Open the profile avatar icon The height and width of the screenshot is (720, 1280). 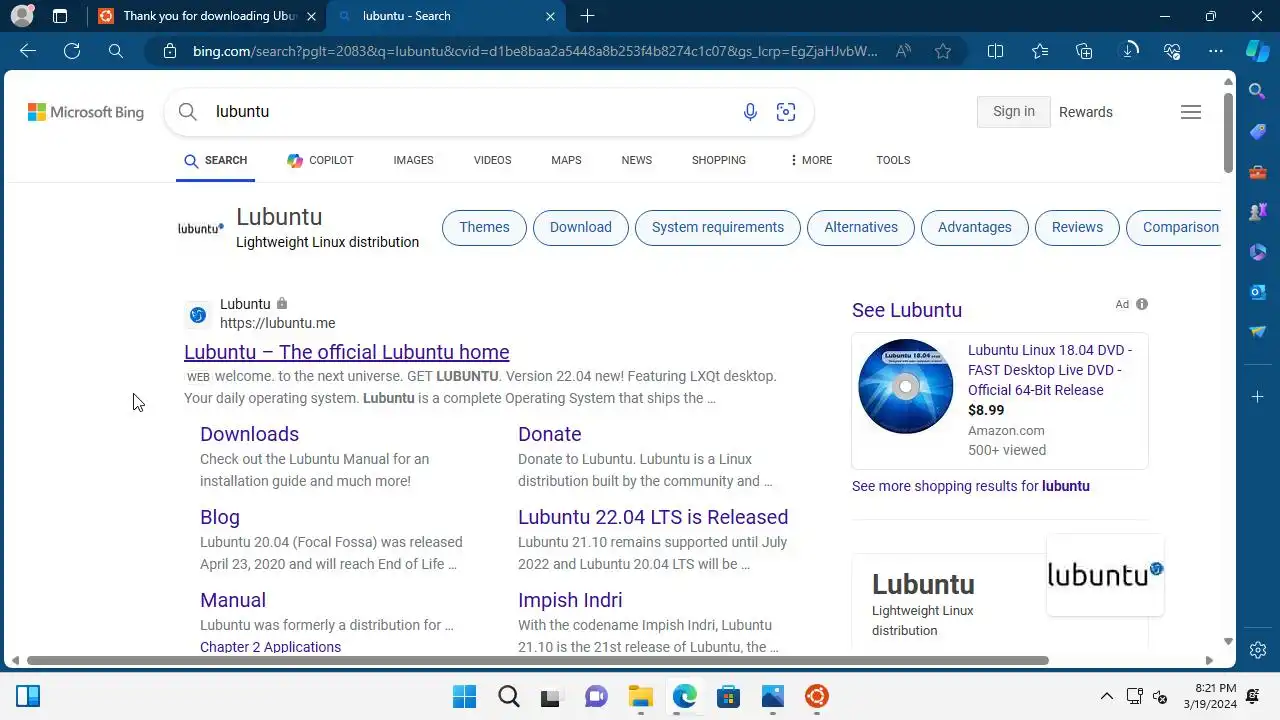22,16
